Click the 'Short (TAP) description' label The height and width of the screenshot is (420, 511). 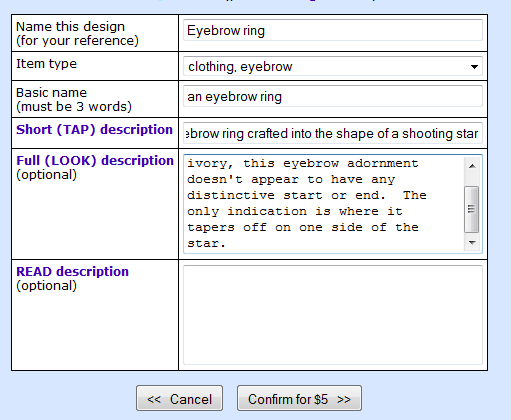[x=94, y=130]
